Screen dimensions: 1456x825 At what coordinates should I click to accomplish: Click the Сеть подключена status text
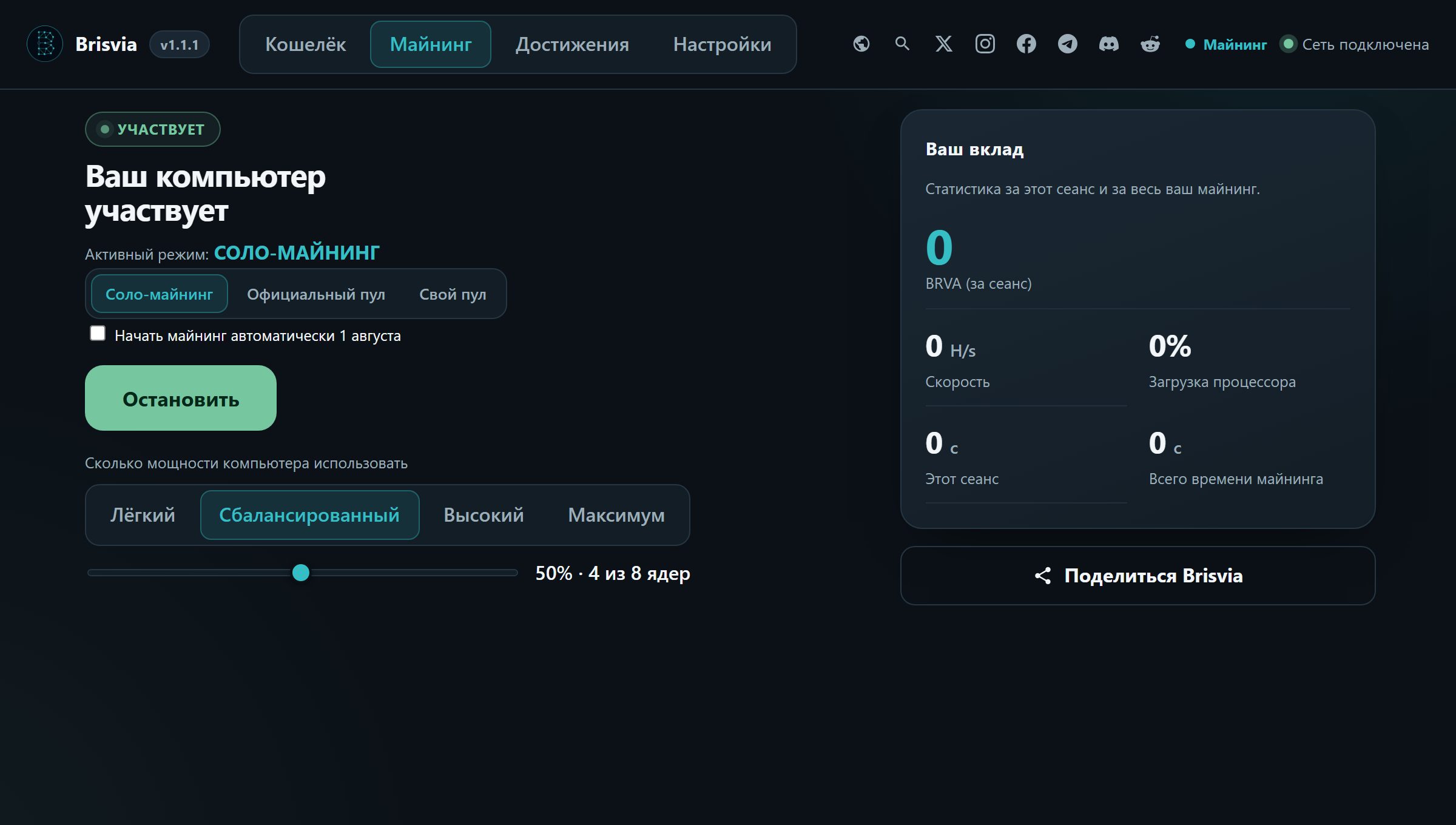point(1366,44)
